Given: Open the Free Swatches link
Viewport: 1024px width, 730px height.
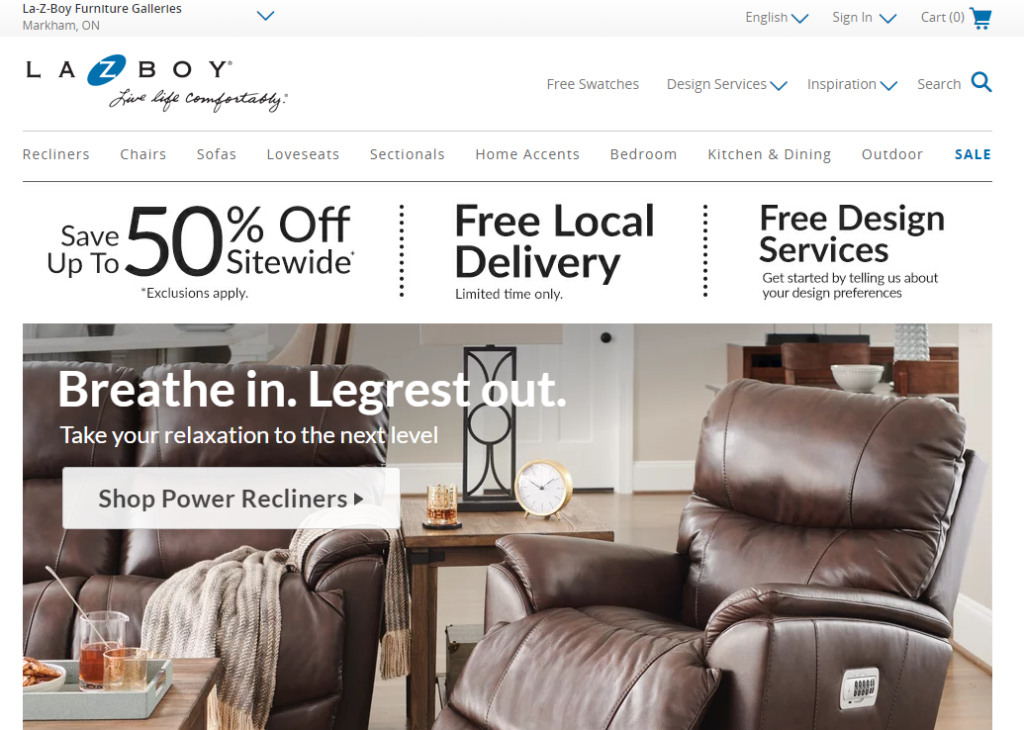Looking at the screenshot, I should pyautogui.click(x=592, y=84).
